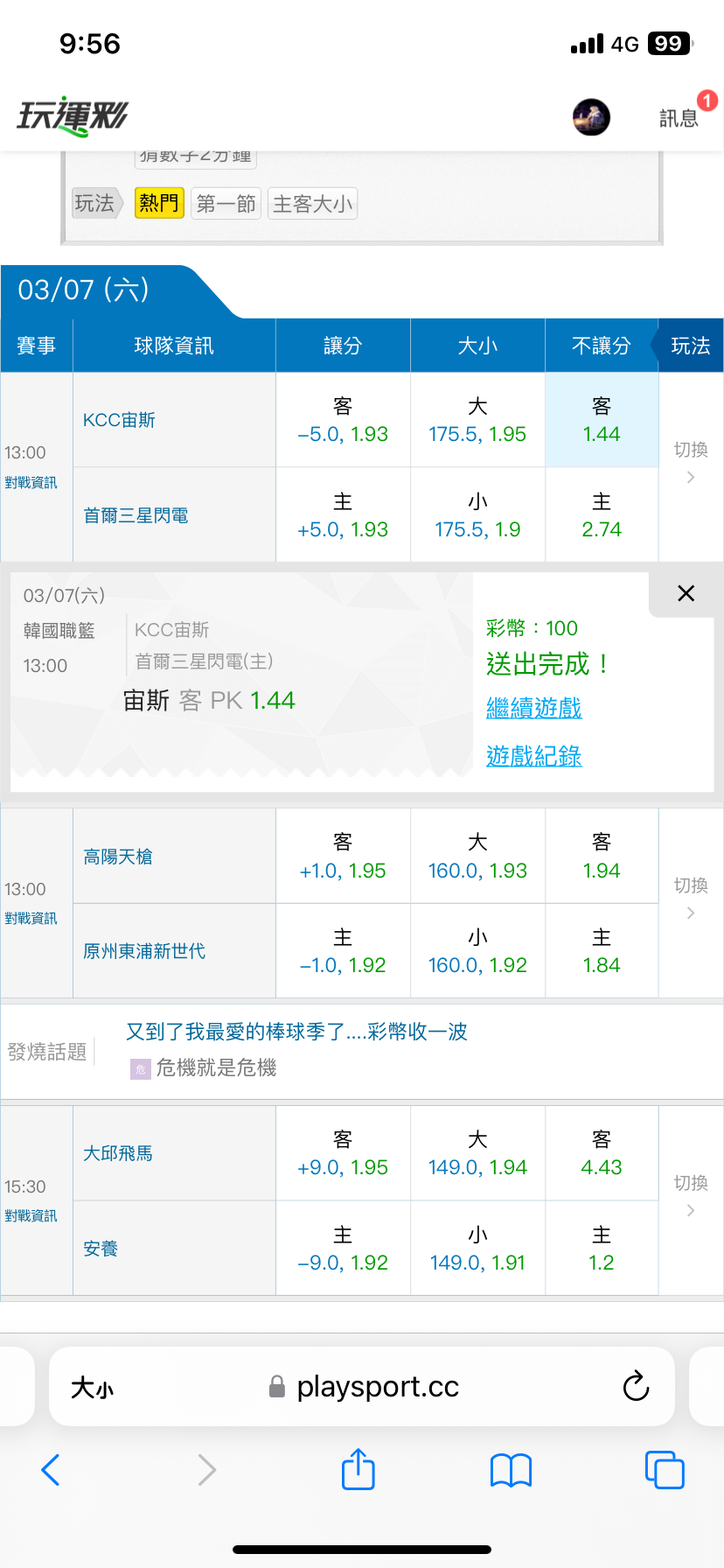Open 高陽天槍 team info

pos(118,857)
